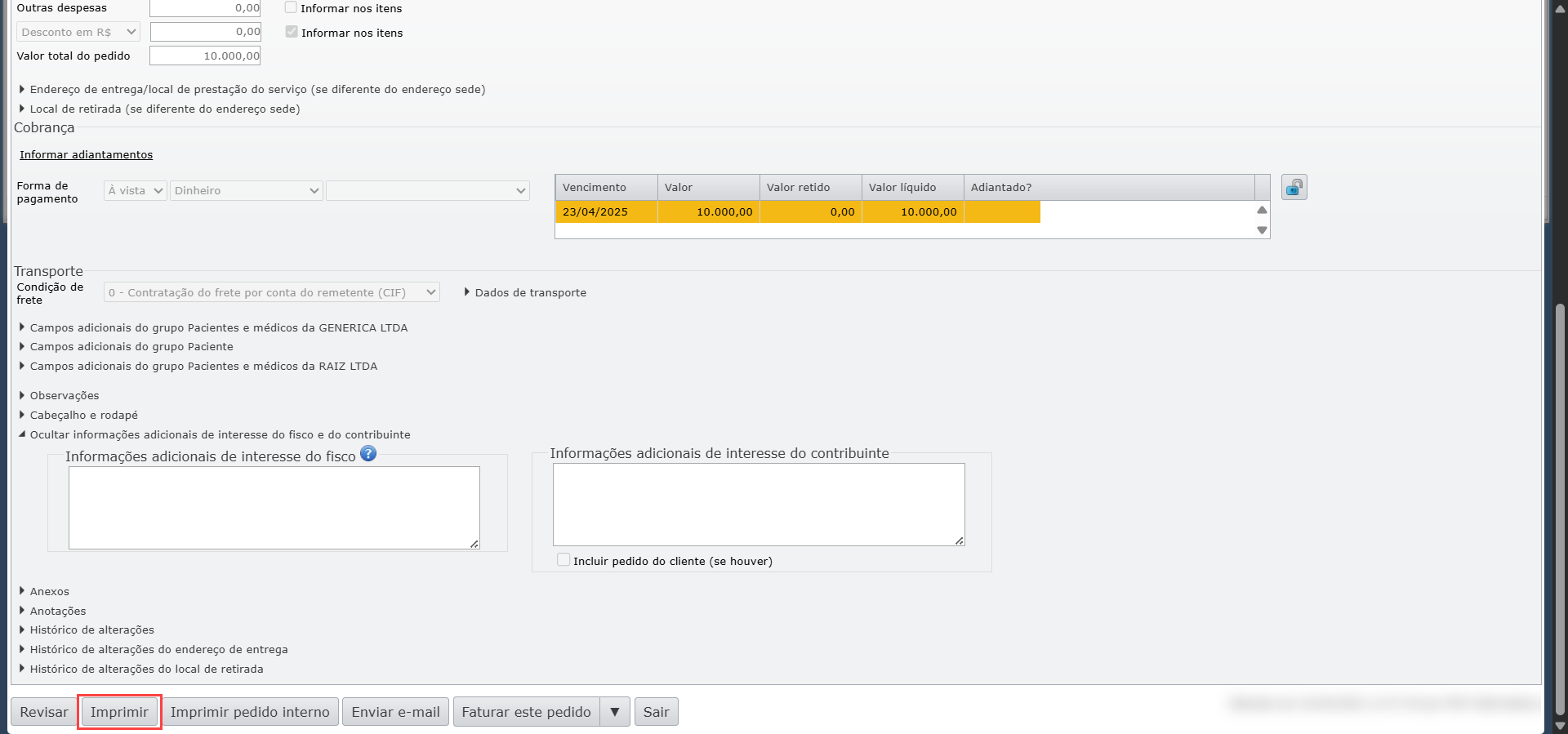Screen dimensions: 1568x734
Task: Click the page scrollbar down arrow
Action: coord(1560,726)
